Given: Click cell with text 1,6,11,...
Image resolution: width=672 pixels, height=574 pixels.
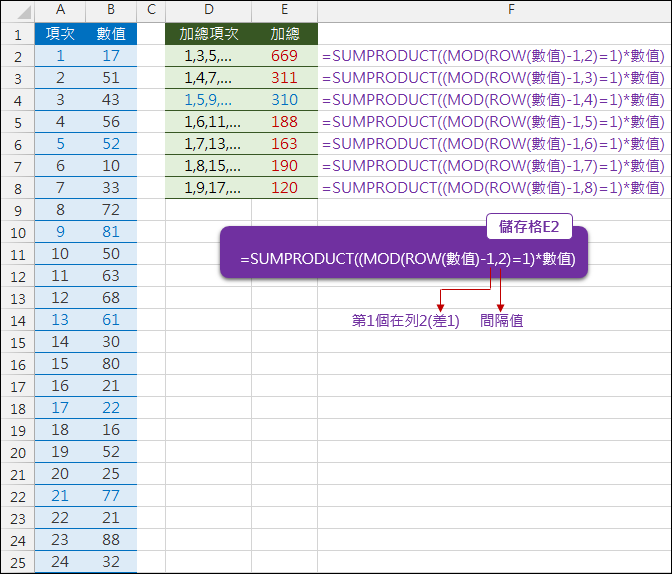Looking at the screenshot, I should (x=208, y=122).
